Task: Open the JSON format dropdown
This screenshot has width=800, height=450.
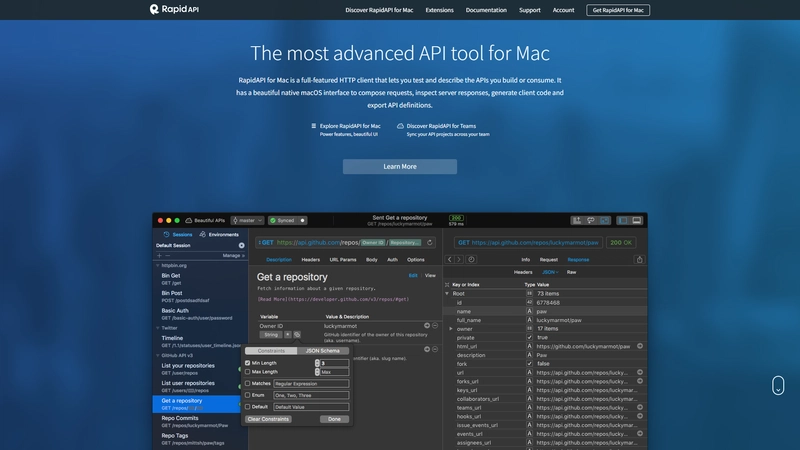Action: click(550, 272)
